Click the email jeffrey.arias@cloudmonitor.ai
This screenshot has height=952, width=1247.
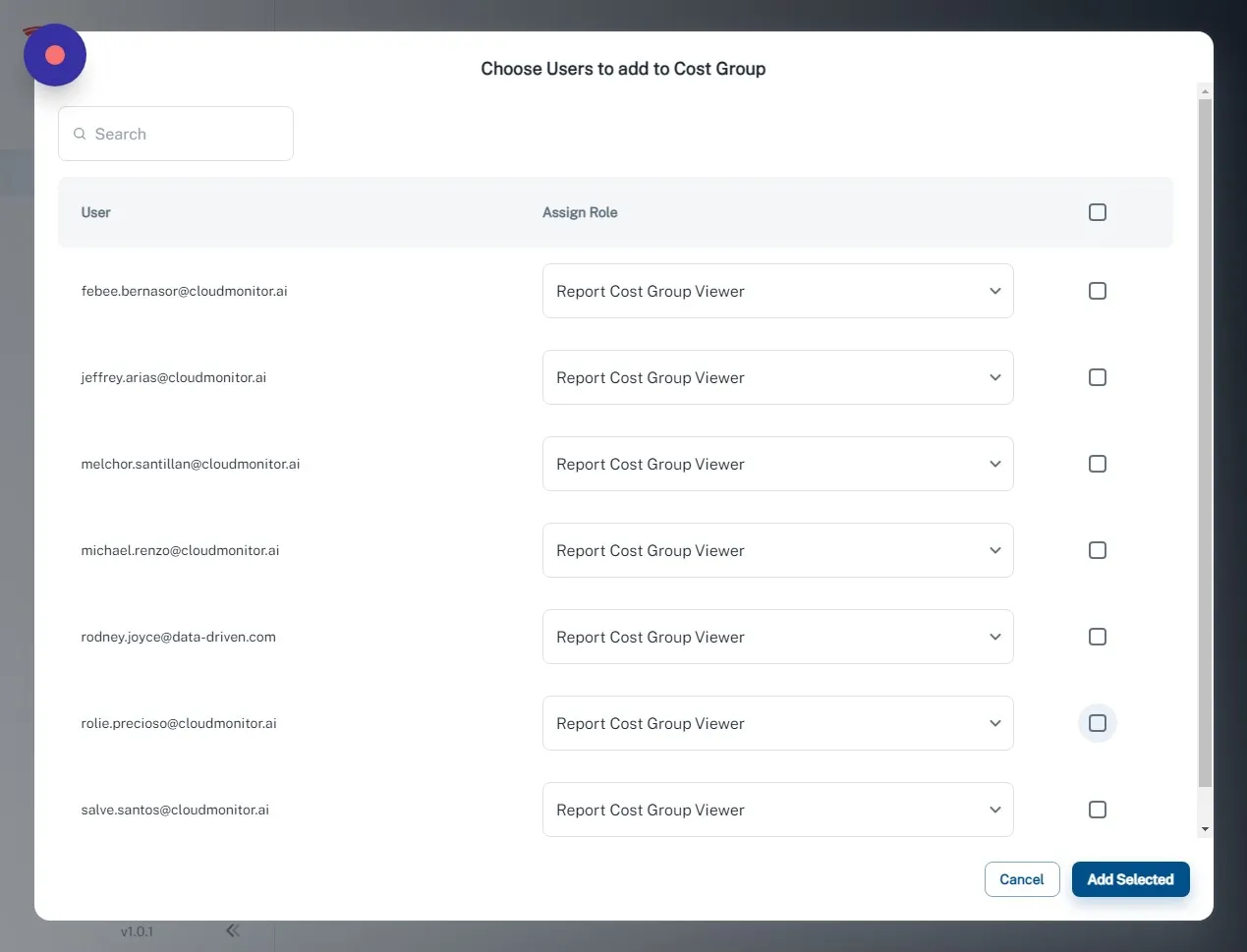(173, 377)
